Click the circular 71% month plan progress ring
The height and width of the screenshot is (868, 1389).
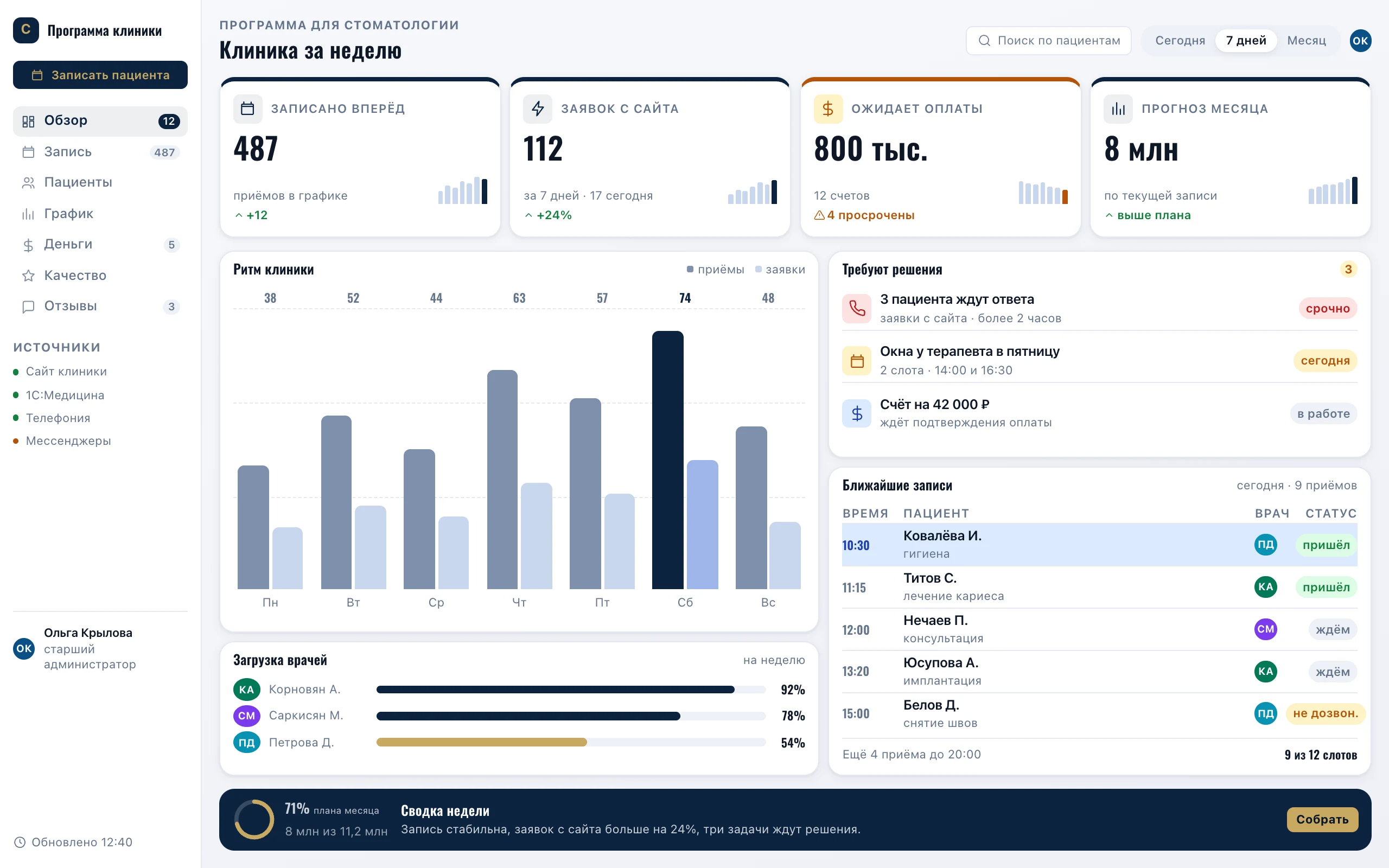point(254,820)
